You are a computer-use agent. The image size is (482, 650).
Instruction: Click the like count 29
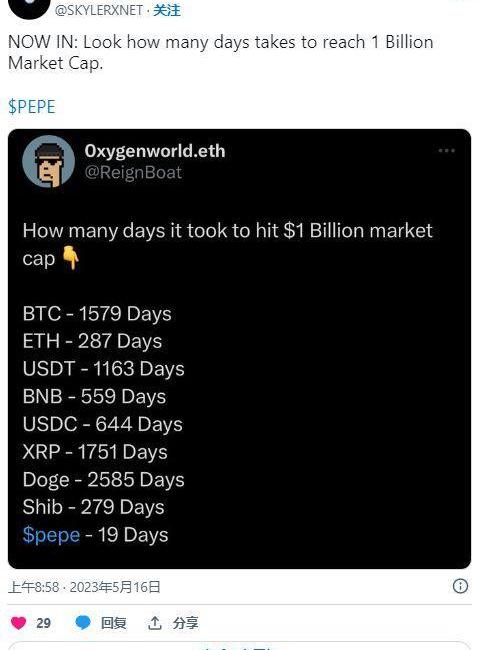point(44,623)
